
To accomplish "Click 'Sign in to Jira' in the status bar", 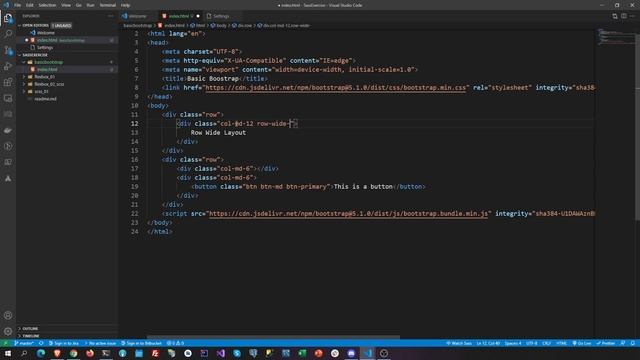I will (x=64, y=343).
